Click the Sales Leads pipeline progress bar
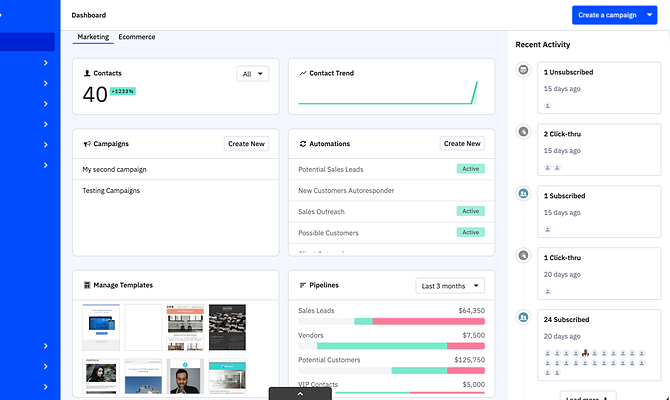Screen dimensions: 670x400 (x=391, y=321)
